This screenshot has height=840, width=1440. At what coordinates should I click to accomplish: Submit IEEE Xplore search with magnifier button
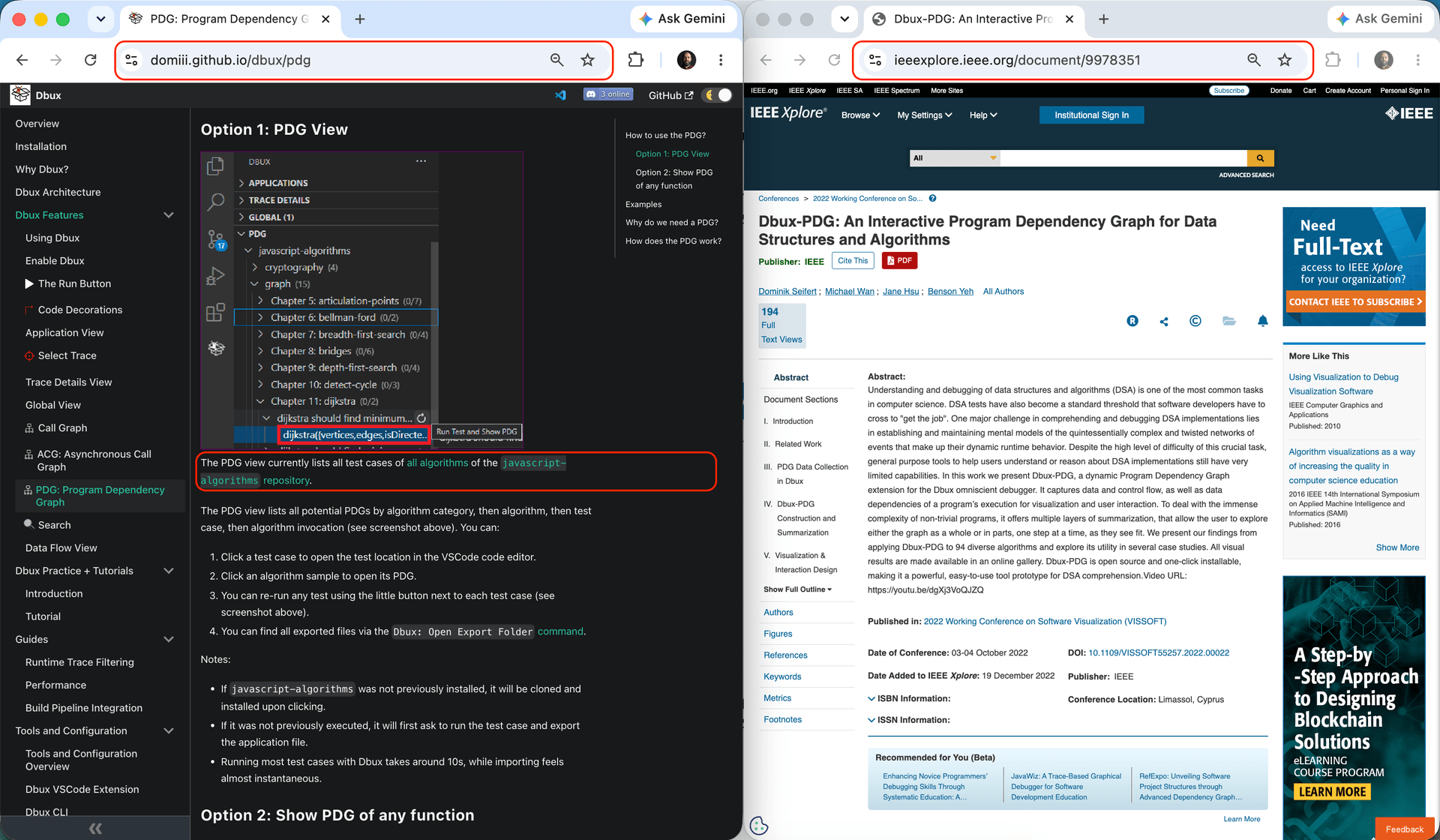click(x=1261, y=158)
